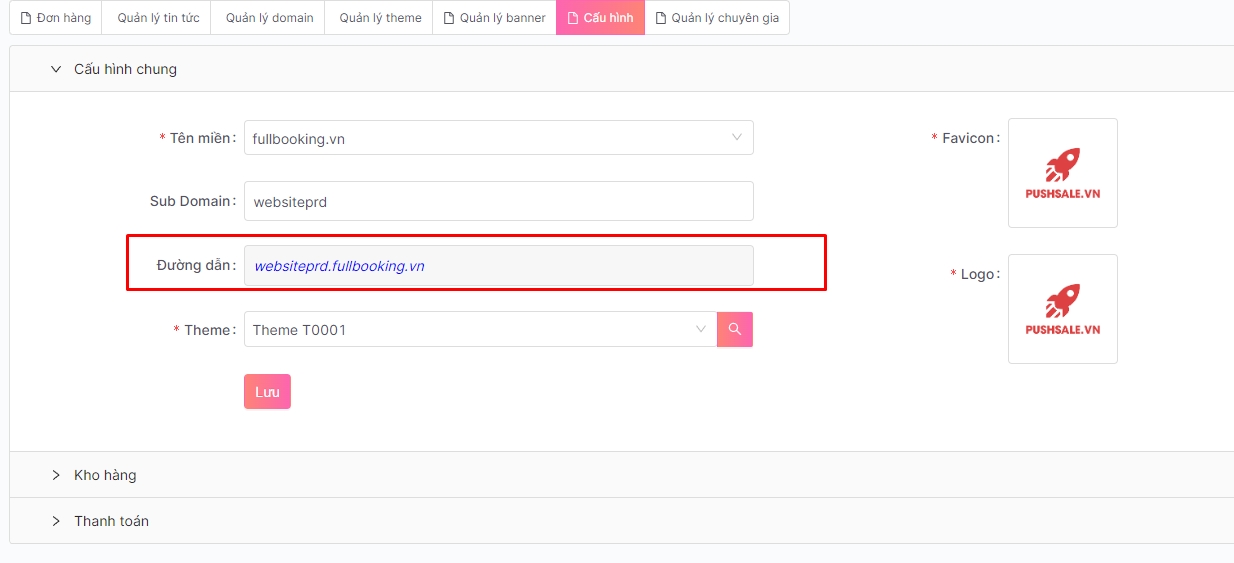
Task: Go to Quản lý tin tức tab
Action: point(158,18)
